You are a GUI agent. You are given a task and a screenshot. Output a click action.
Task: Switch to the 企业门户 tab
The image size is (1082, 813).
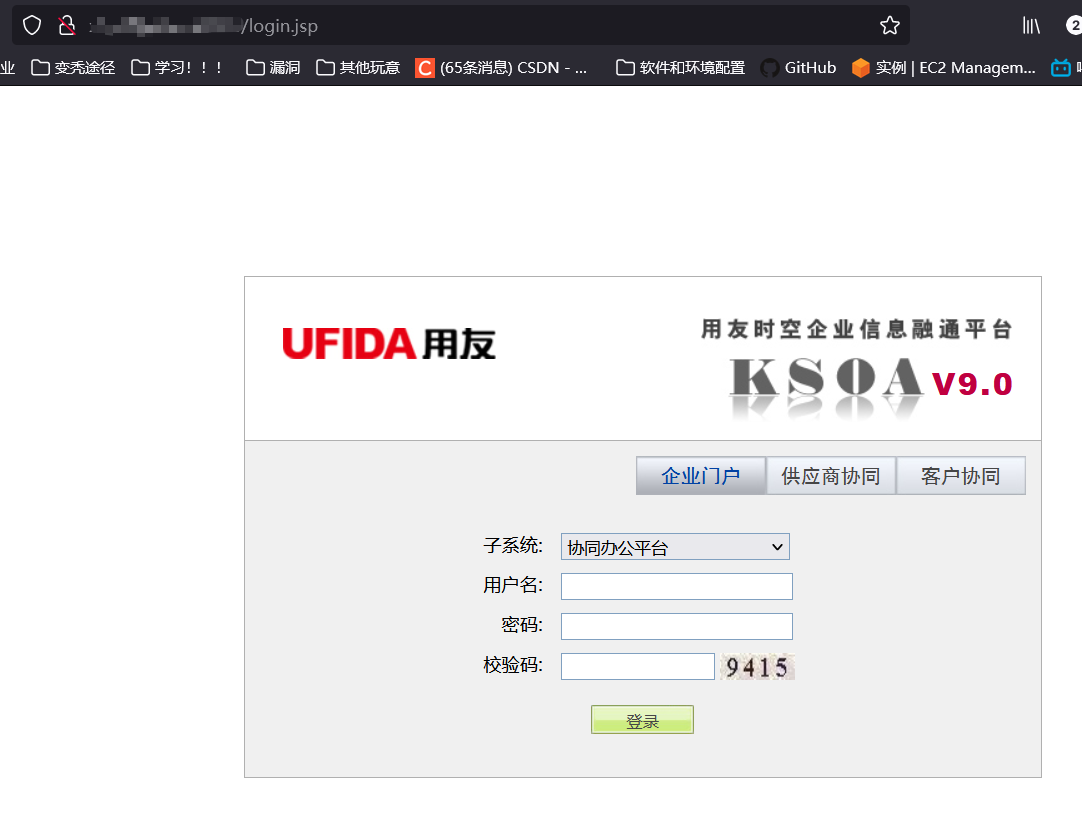pyautogui.click(x=700, y=476)
